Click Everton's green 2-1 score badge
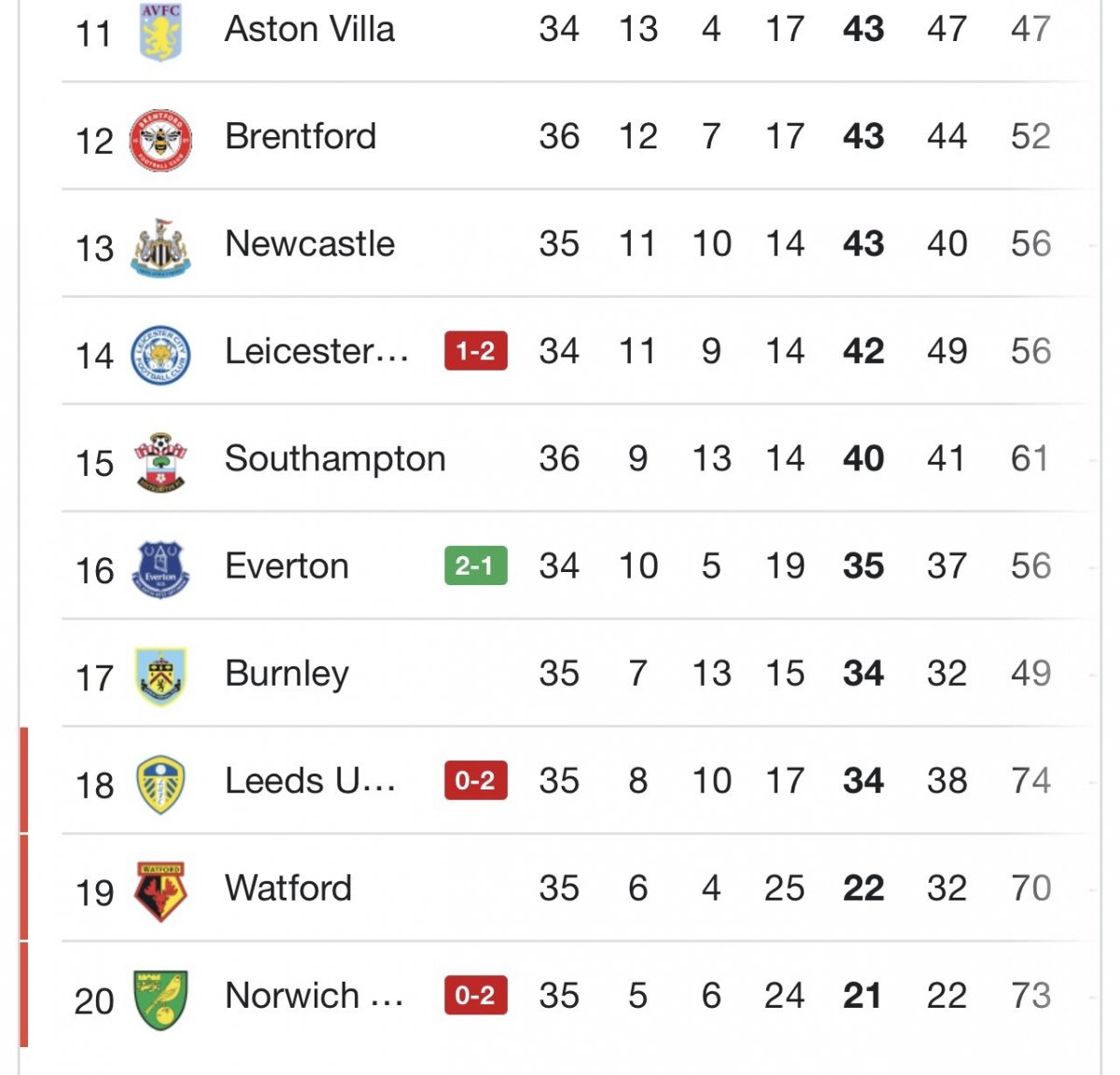1120x1075 pixels. pos(476,566)
